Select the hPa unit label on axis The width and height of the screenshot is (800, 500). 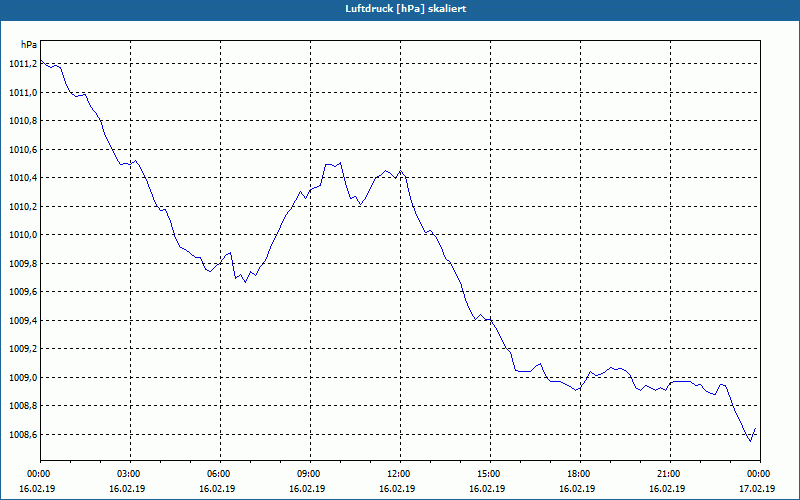point(29,44)
